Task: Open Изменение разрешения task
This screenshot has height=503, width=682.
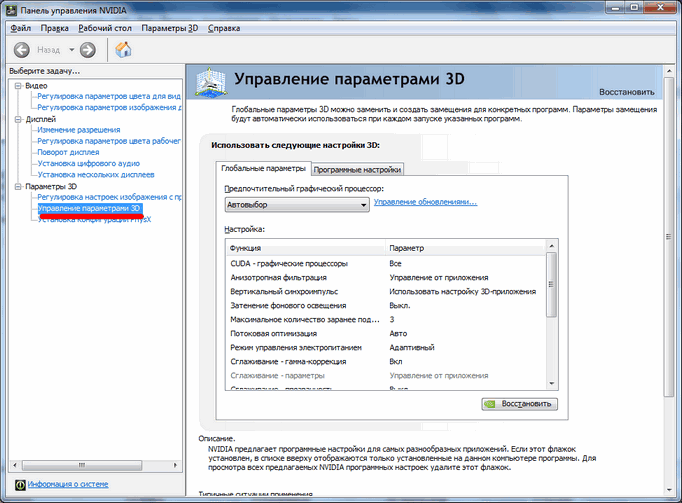Action: (x=79, y=130)
